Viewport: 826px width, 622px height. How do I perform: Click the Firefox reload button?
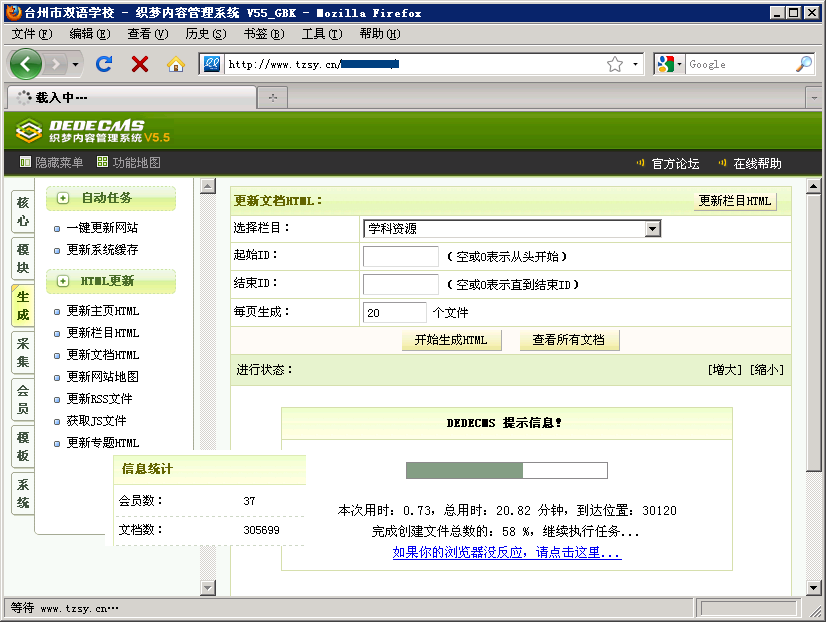(x=103, y=64)
